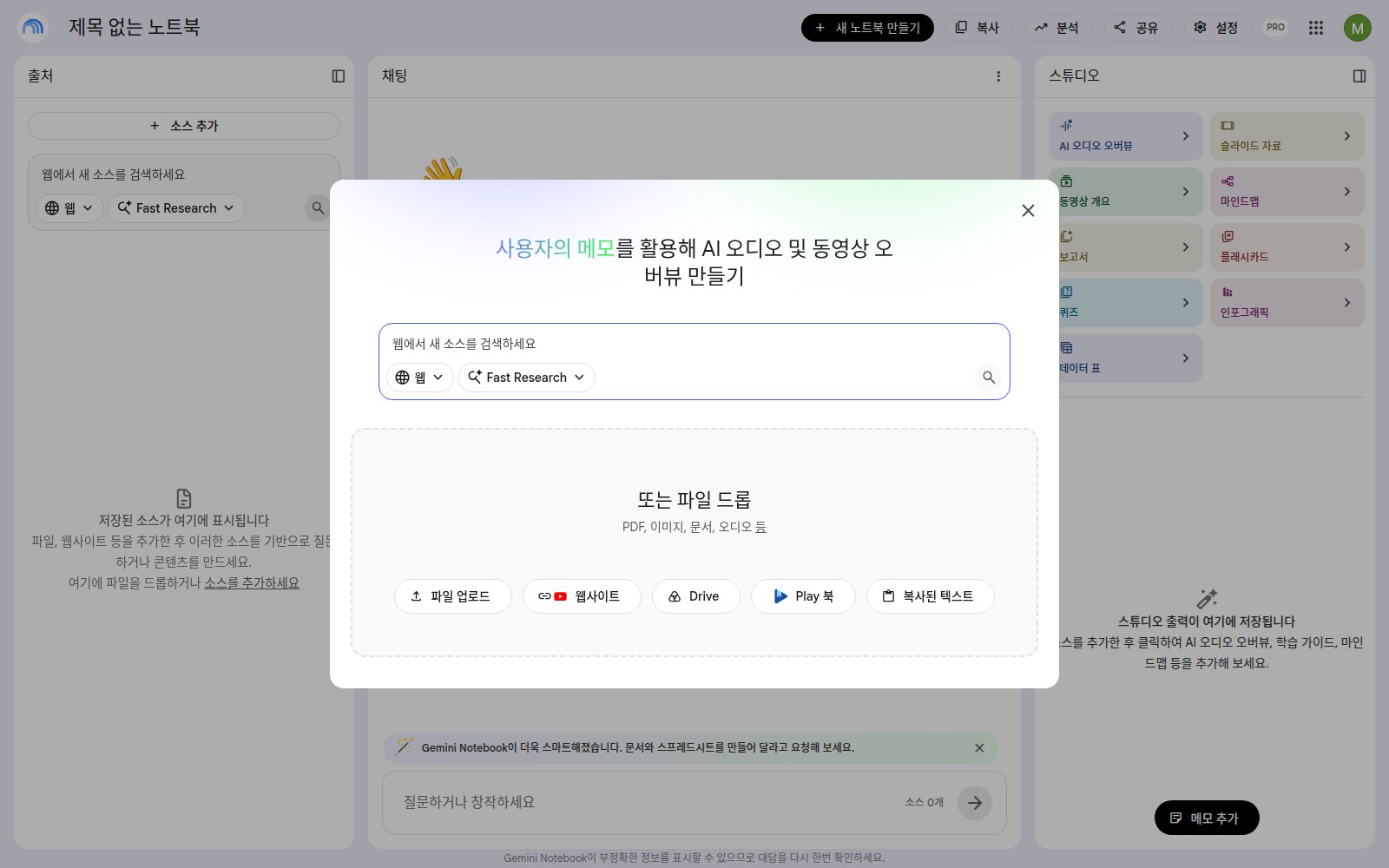Click the 제목 없는 노트북 title
The image size is (1389, 868).
(135, 27)
